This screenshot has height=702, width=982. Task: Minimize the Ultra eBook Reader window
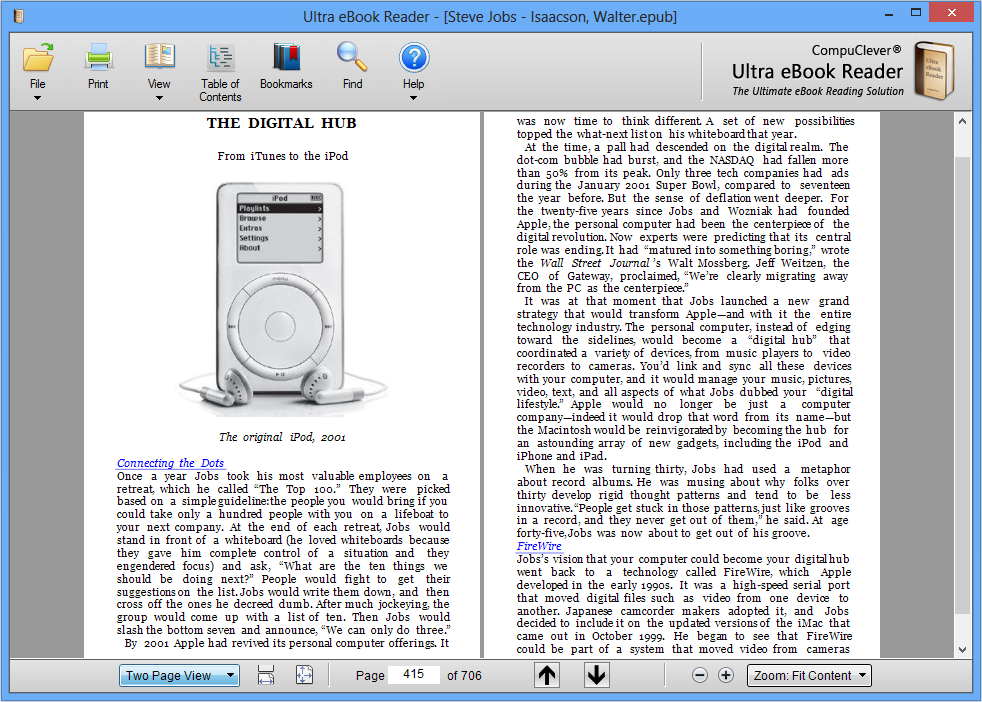[x=889, y=13]
